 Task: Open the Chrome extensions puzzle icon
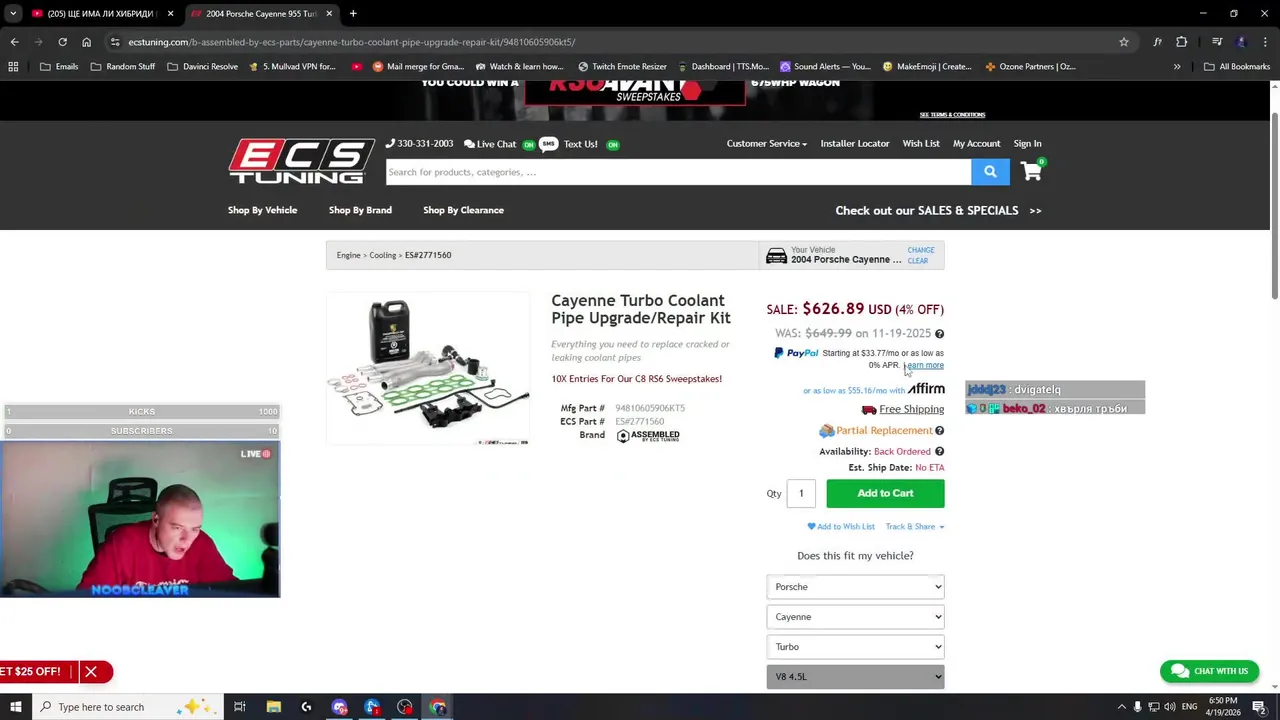tap(1182, 42)
